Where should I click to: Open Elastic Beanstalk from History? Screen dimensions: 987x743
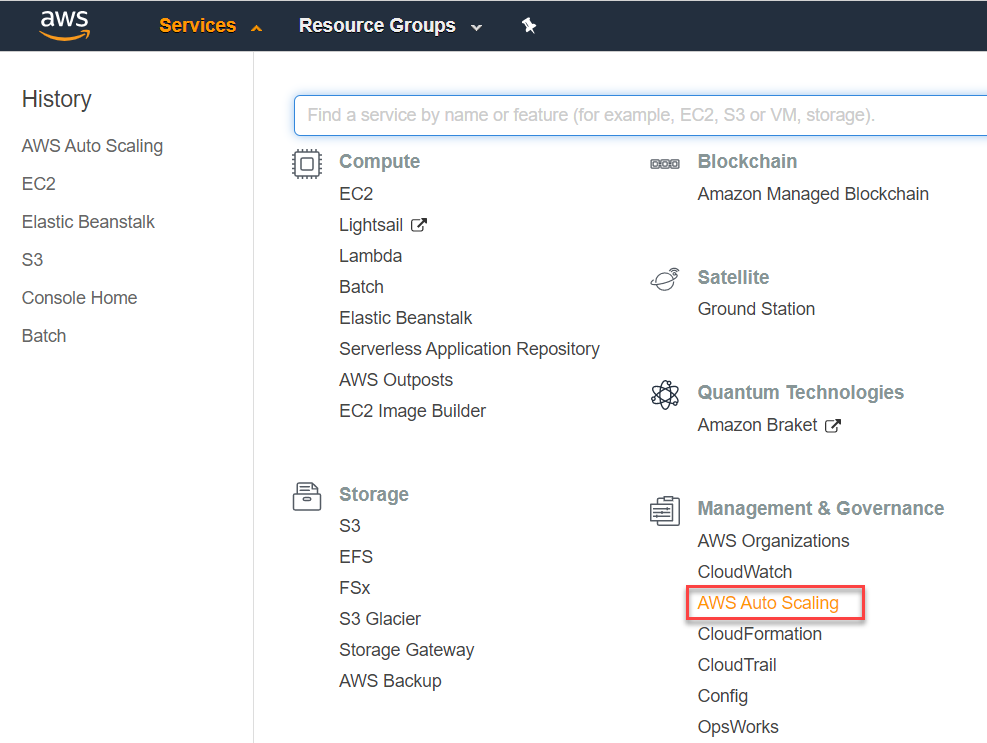click(88, 222)
